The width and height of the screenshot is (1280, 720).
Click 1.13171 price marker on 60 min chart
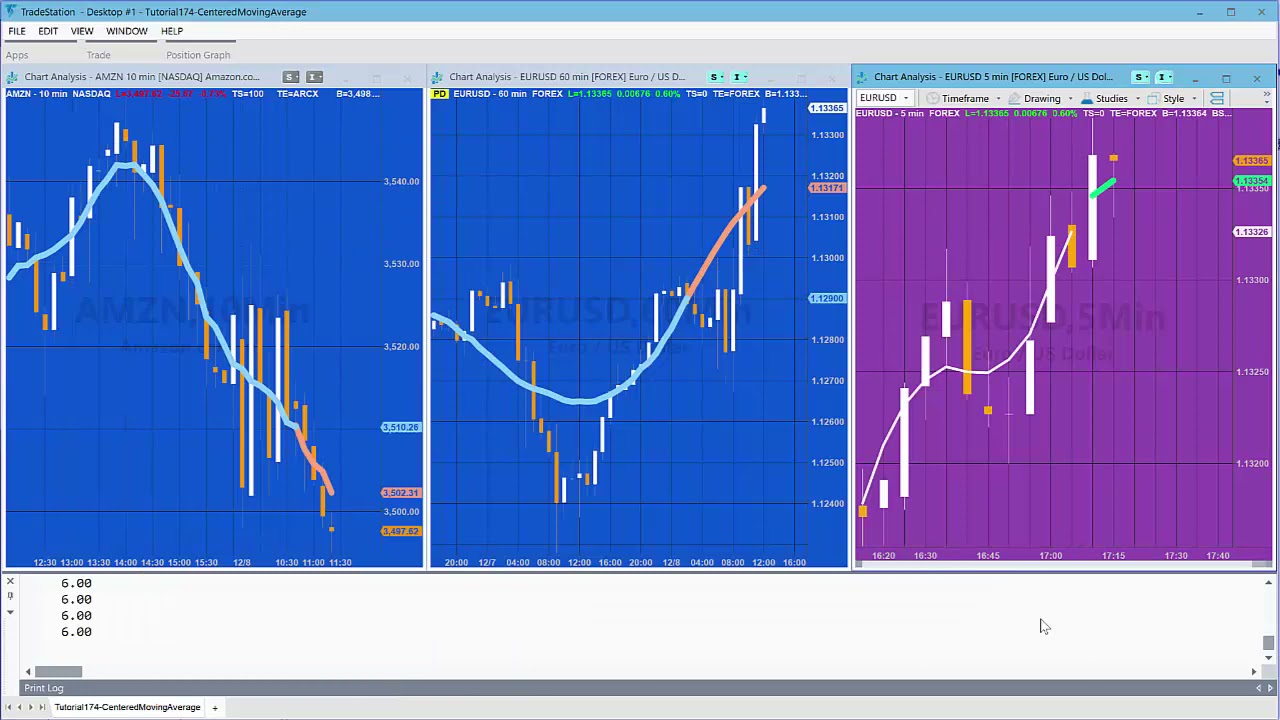[827, 188]
